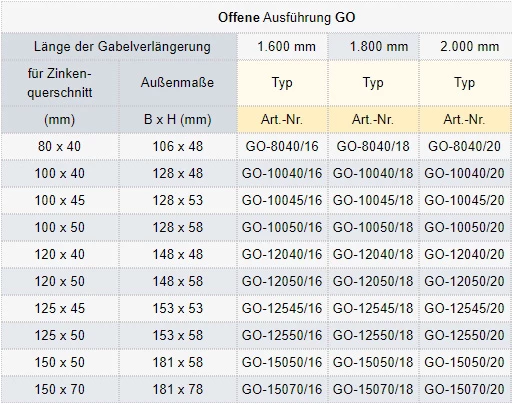The height and width of the screenshot is (404, 512).
Task: Select article number GO-12040/18
Action: [x=373, y=254]
